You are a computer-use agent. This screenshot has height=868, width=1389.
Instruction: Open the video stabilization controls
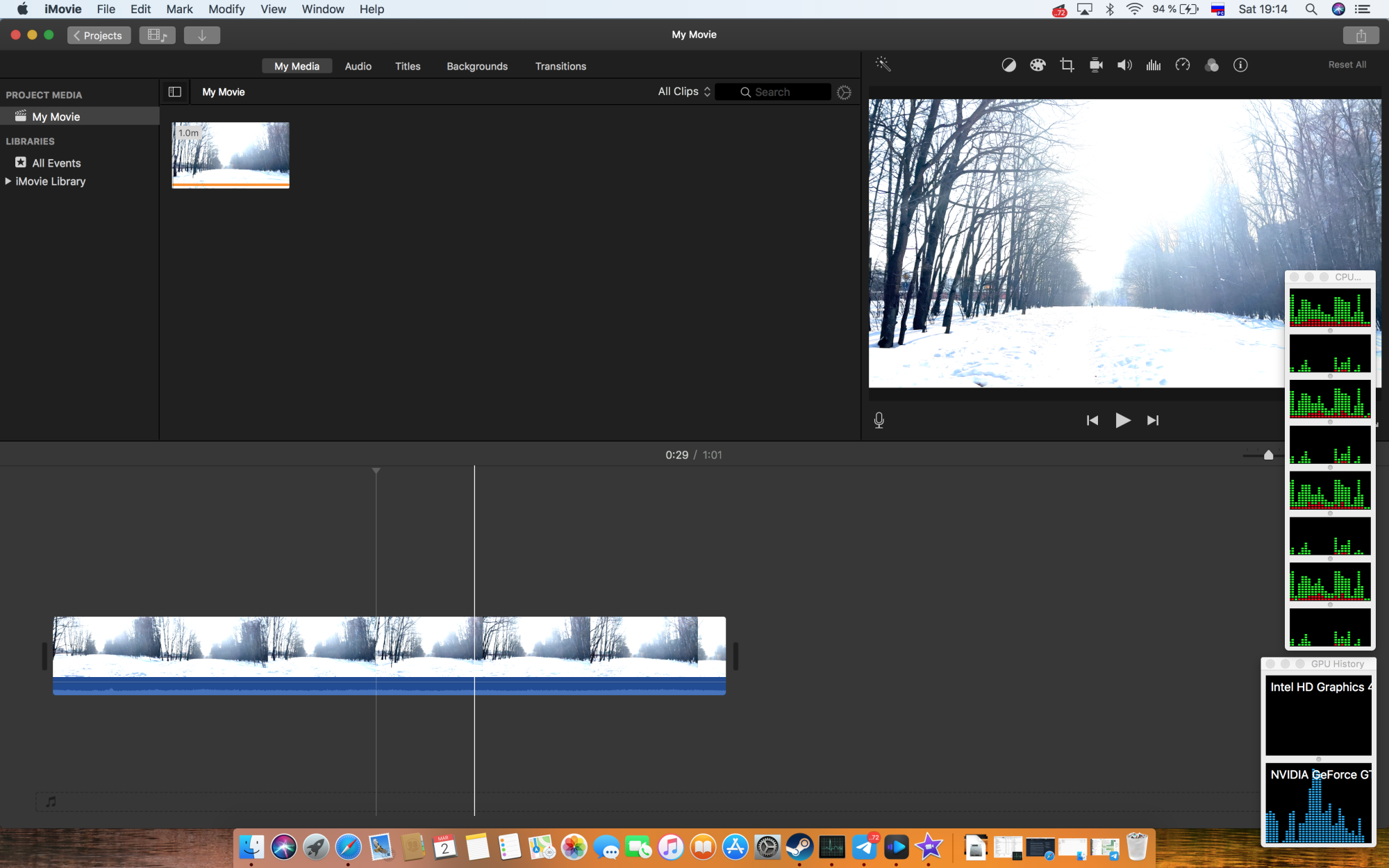1096,65
